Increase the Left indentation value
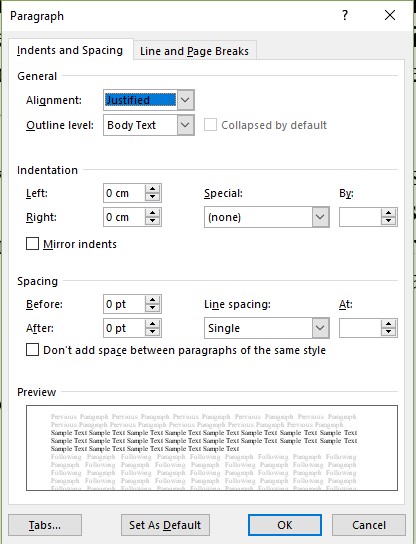 tap(152, 189)
